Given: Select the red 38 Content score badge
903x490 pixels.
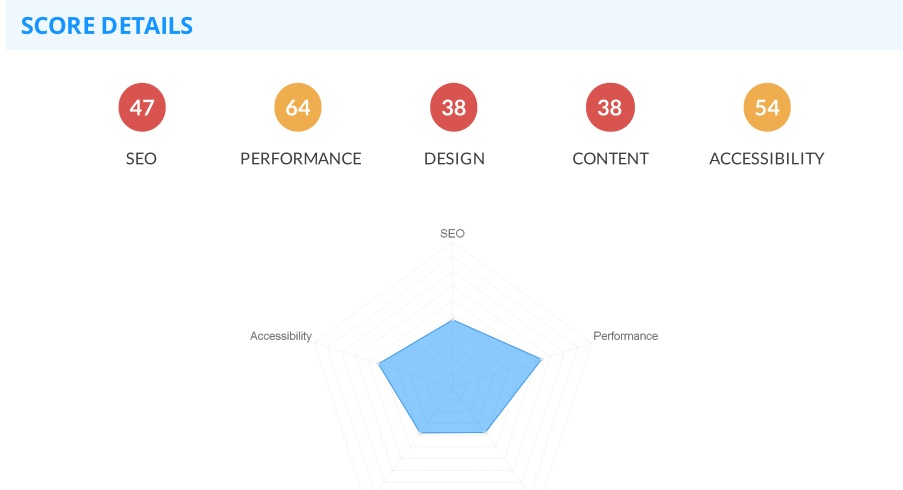Looking at the screenshot, I should tap(610, 108).
